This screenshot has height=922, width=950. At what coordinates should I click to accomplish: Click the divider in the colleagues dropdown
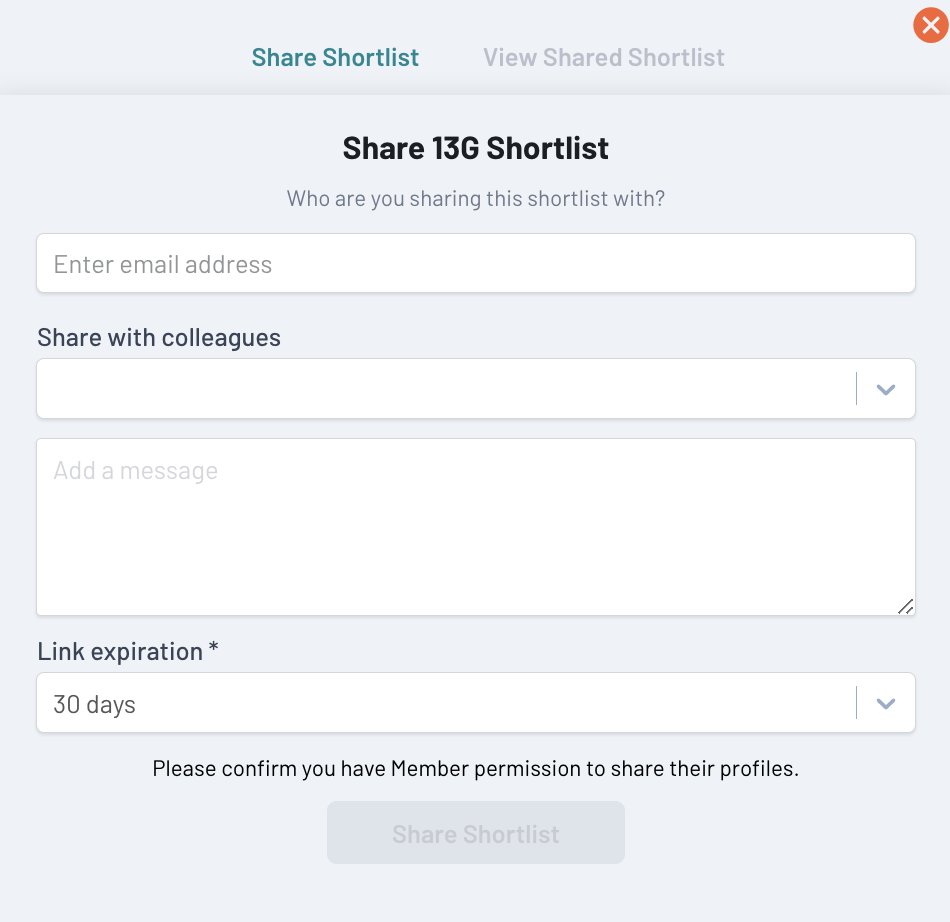pyautogui.click(x=857, y=389)
